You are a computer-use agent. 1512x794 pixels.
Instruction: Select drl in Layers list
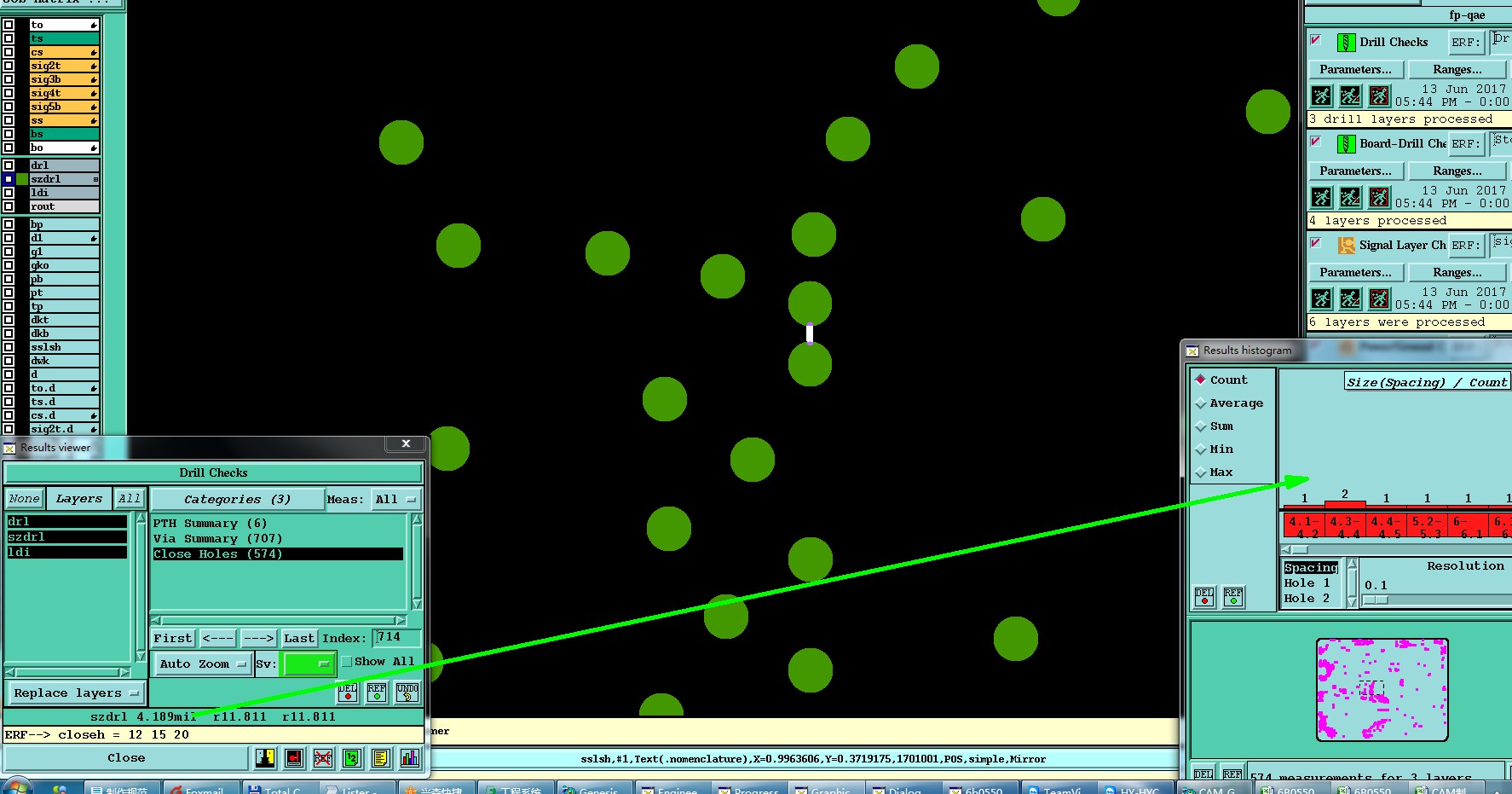(66, 521)
